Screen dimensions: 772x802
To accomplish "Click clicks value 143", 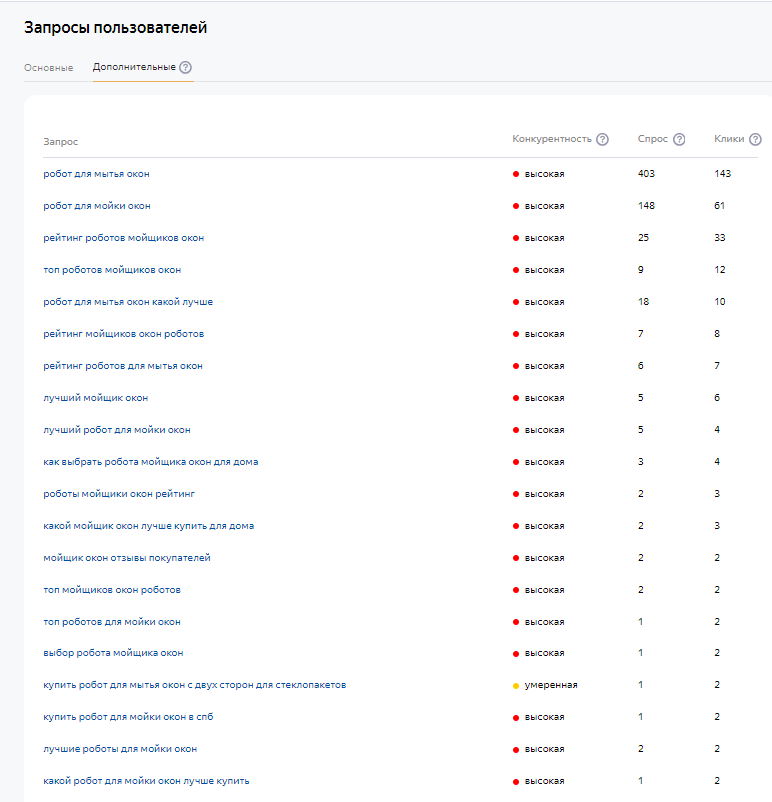I will click(x=722, y=173).
